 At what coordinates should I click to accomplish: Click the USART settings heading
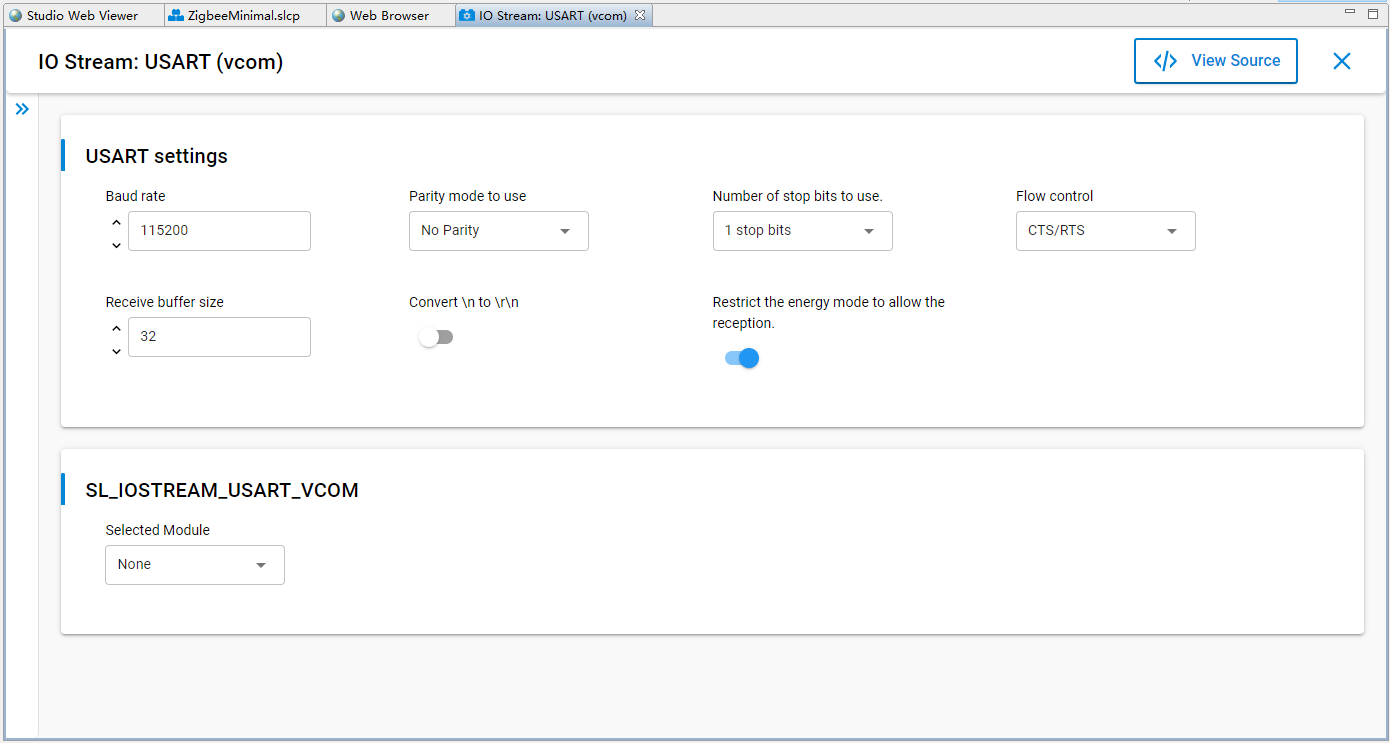click(157, 156)
